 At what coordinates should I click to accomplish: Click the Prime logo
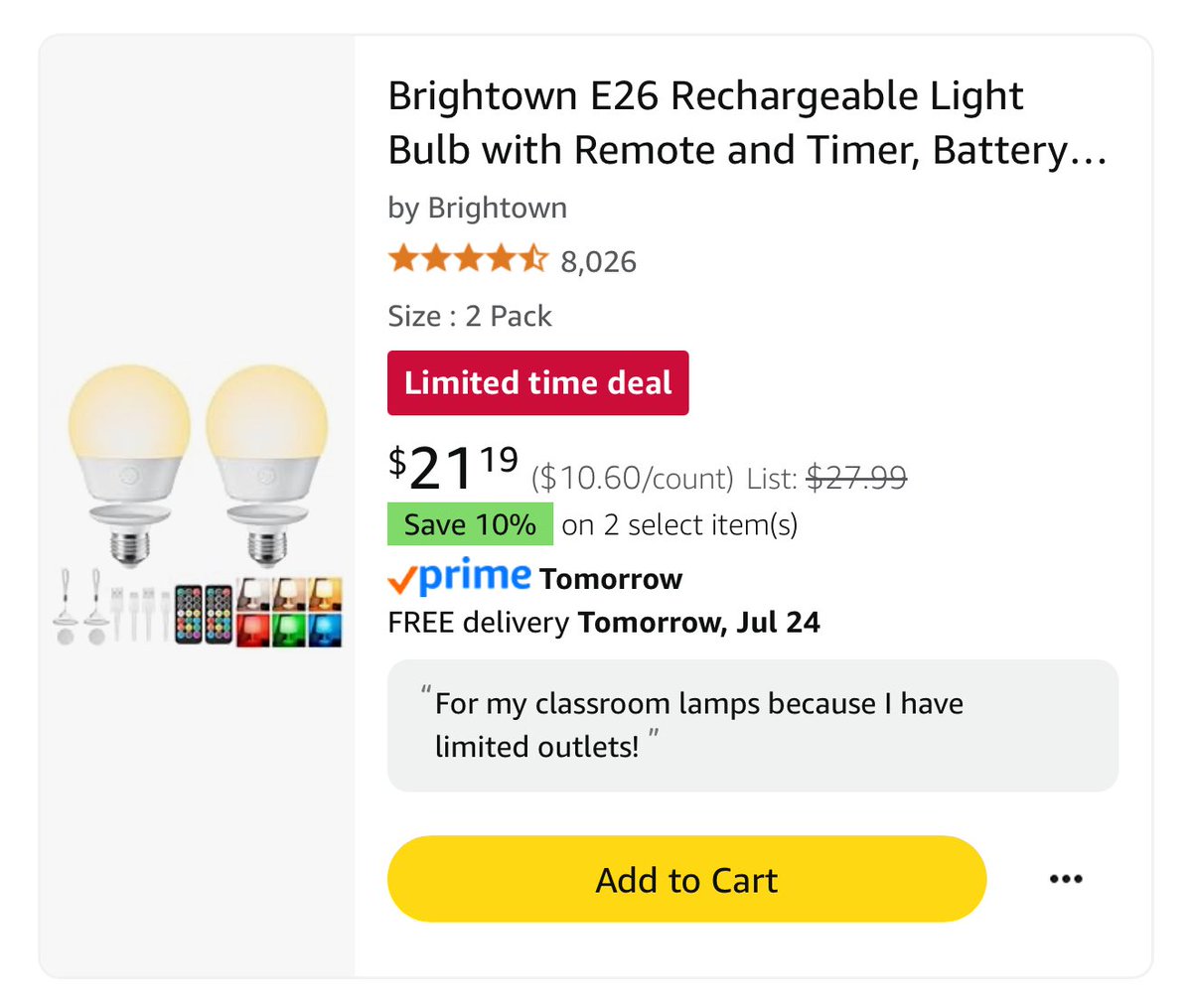pos(460,577)
